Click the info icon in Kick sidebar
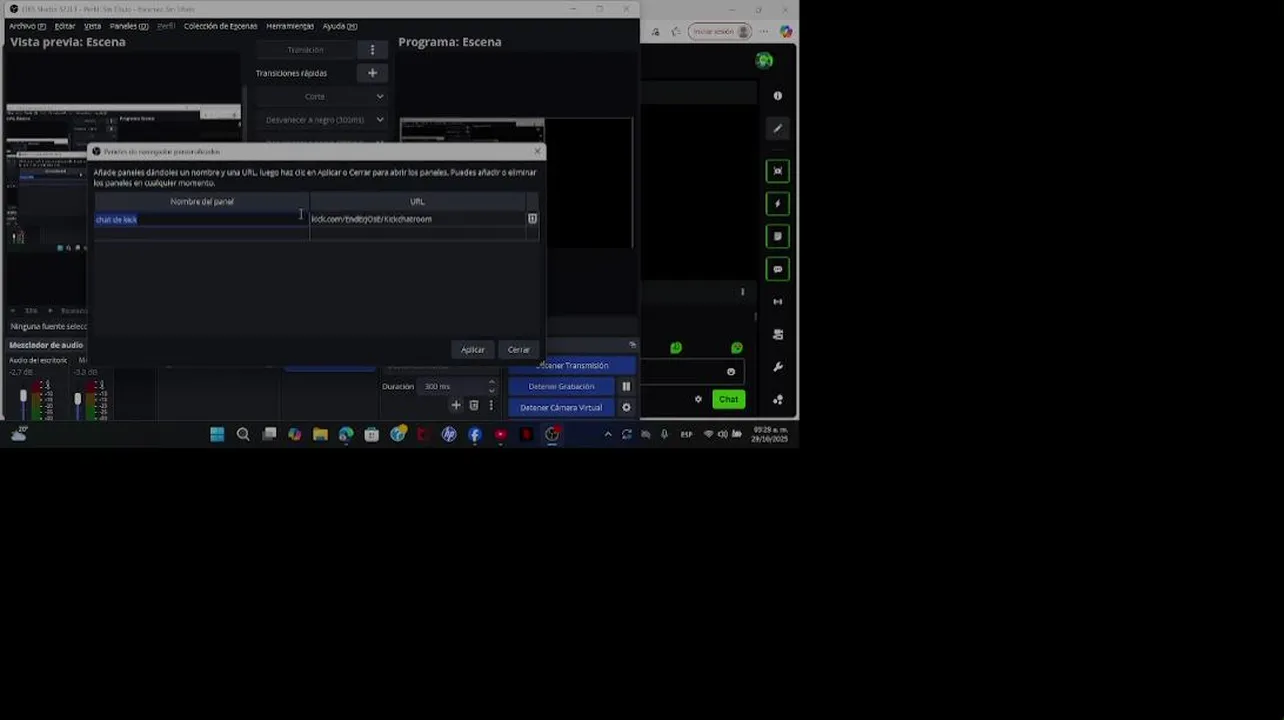 (x=778, y=96)
